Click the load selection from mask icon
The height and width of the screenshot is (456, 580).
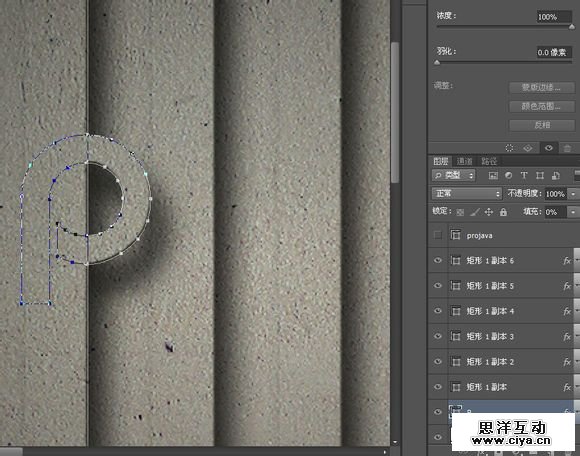[x=509, y=148]
